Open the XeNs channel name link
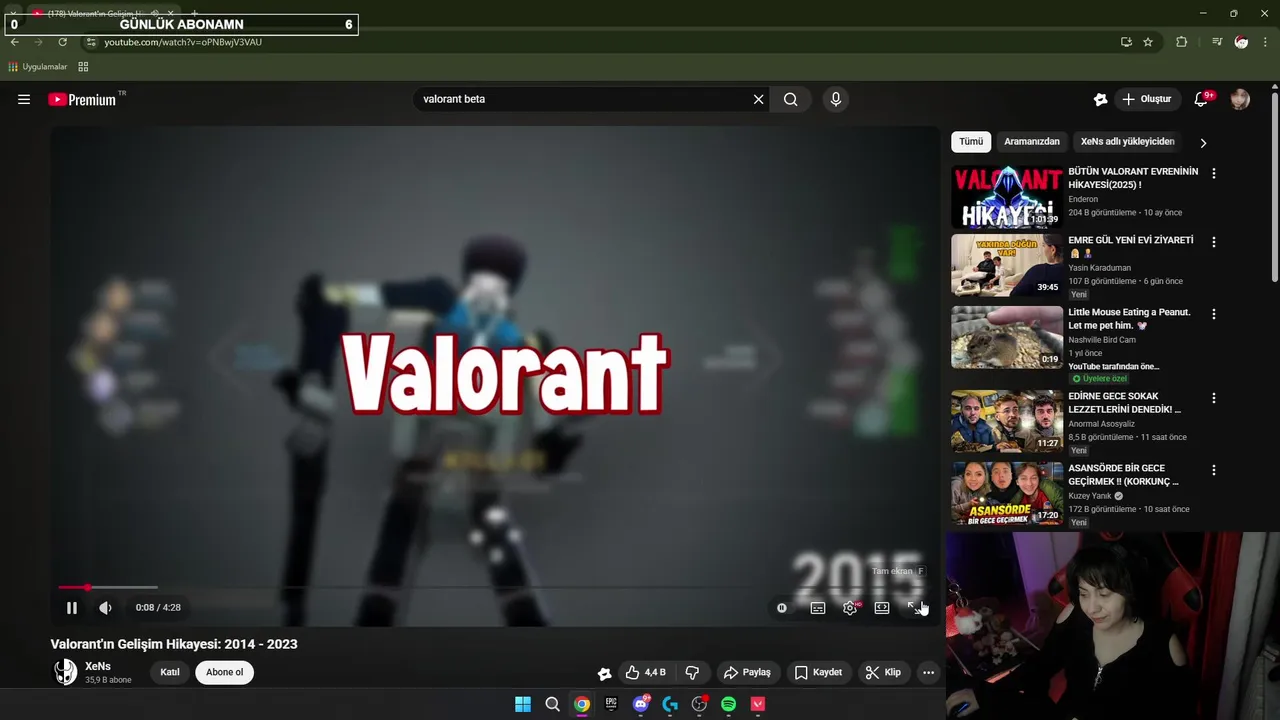The width and height of the screenshot is (1280, 720). (98, 666)
